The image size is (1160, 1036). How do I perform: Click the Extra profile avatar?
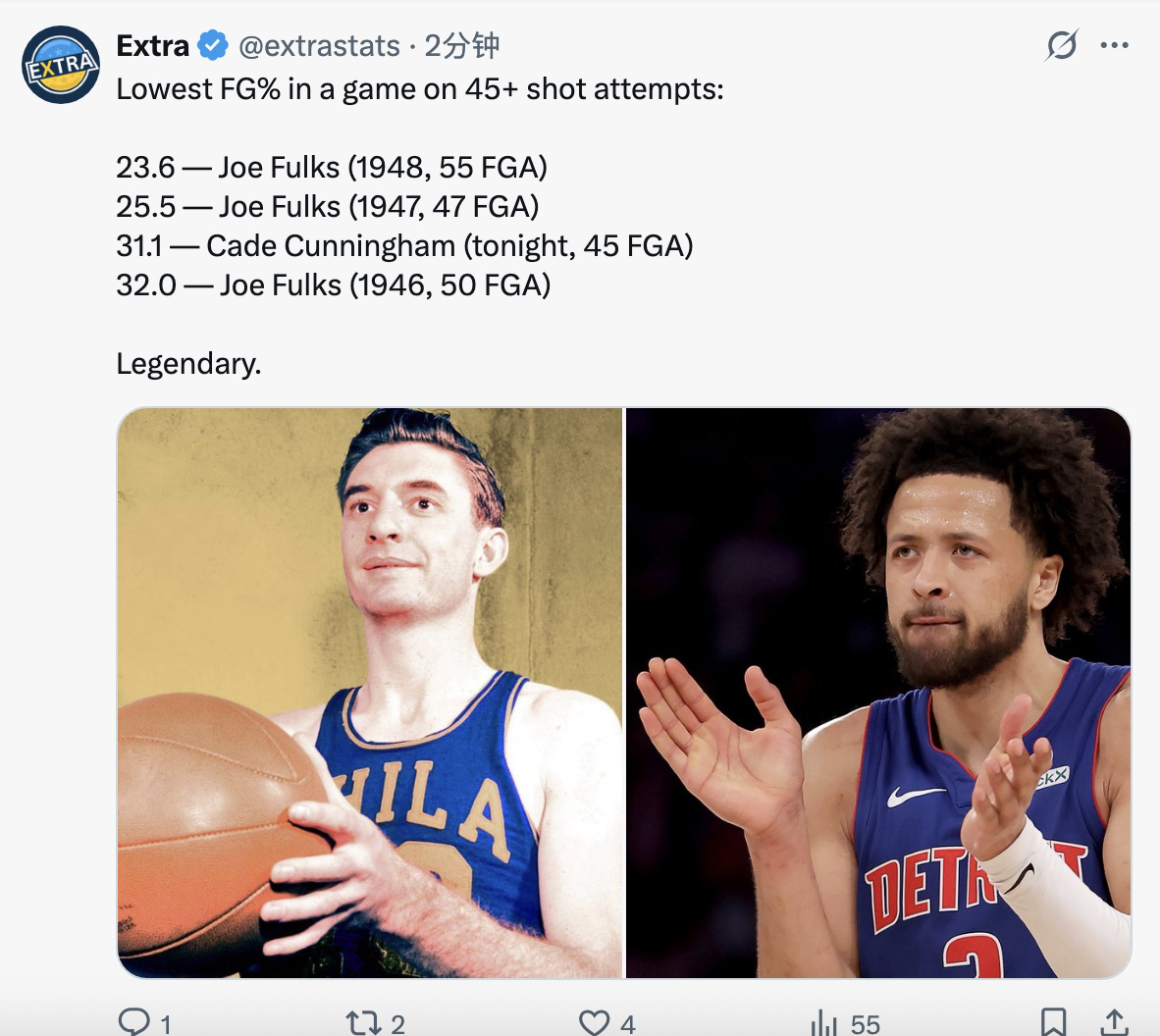tap(60, 63)
